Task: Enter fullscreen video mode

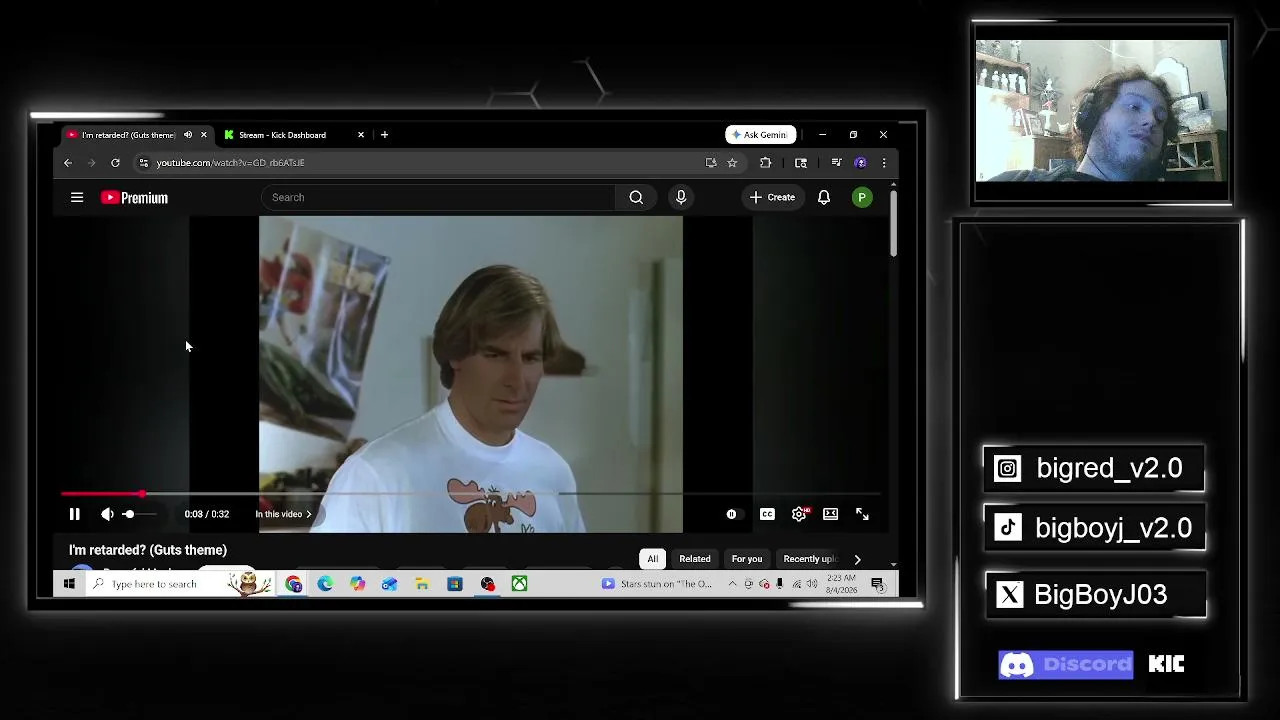Action: point(862,514)
